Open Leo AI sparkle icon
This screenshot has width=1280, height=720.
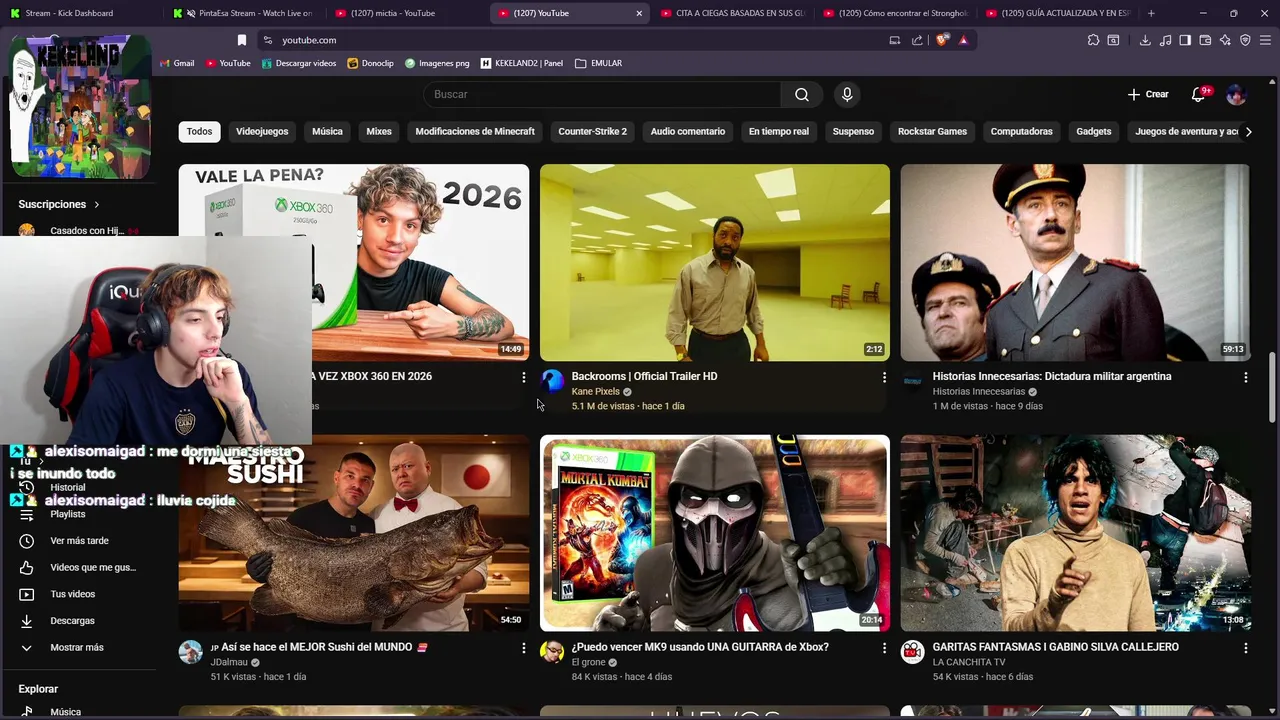1225,40
